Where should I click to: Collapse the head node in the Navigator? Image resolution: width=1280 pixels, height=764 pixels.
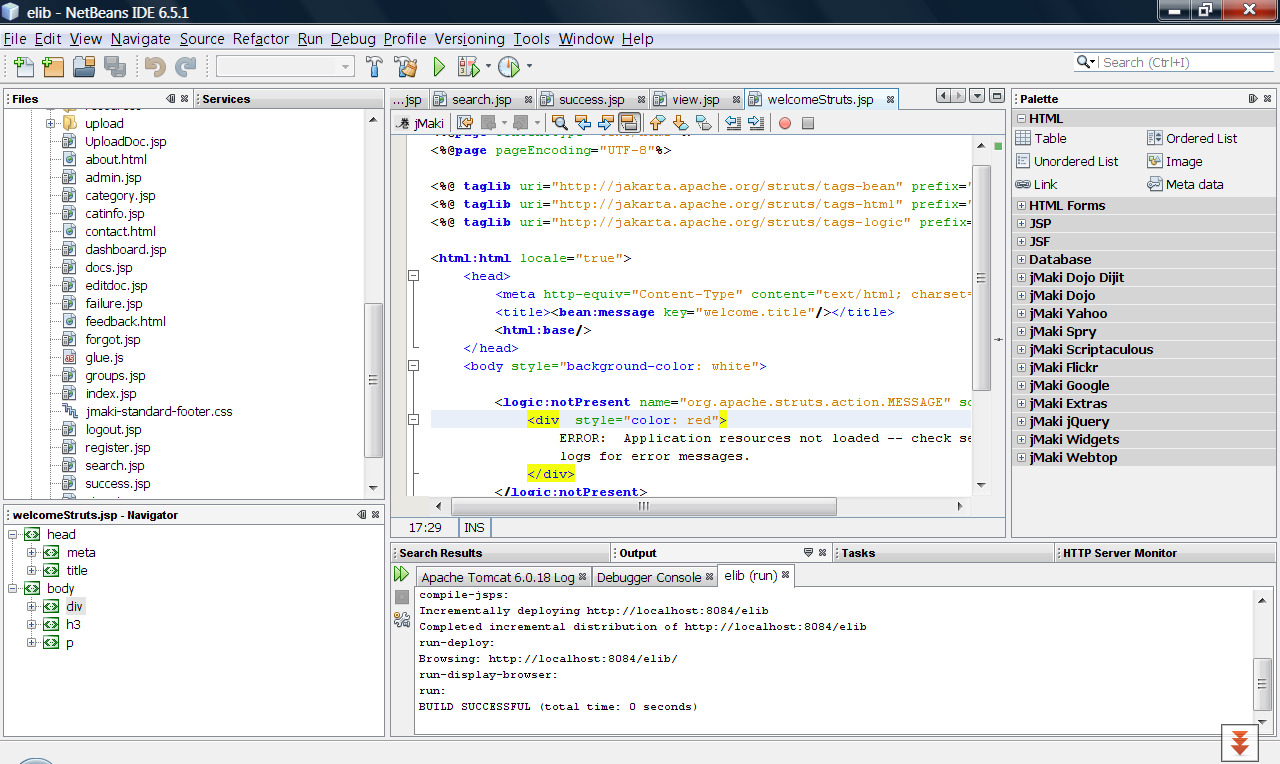click(x=13, y=535)
